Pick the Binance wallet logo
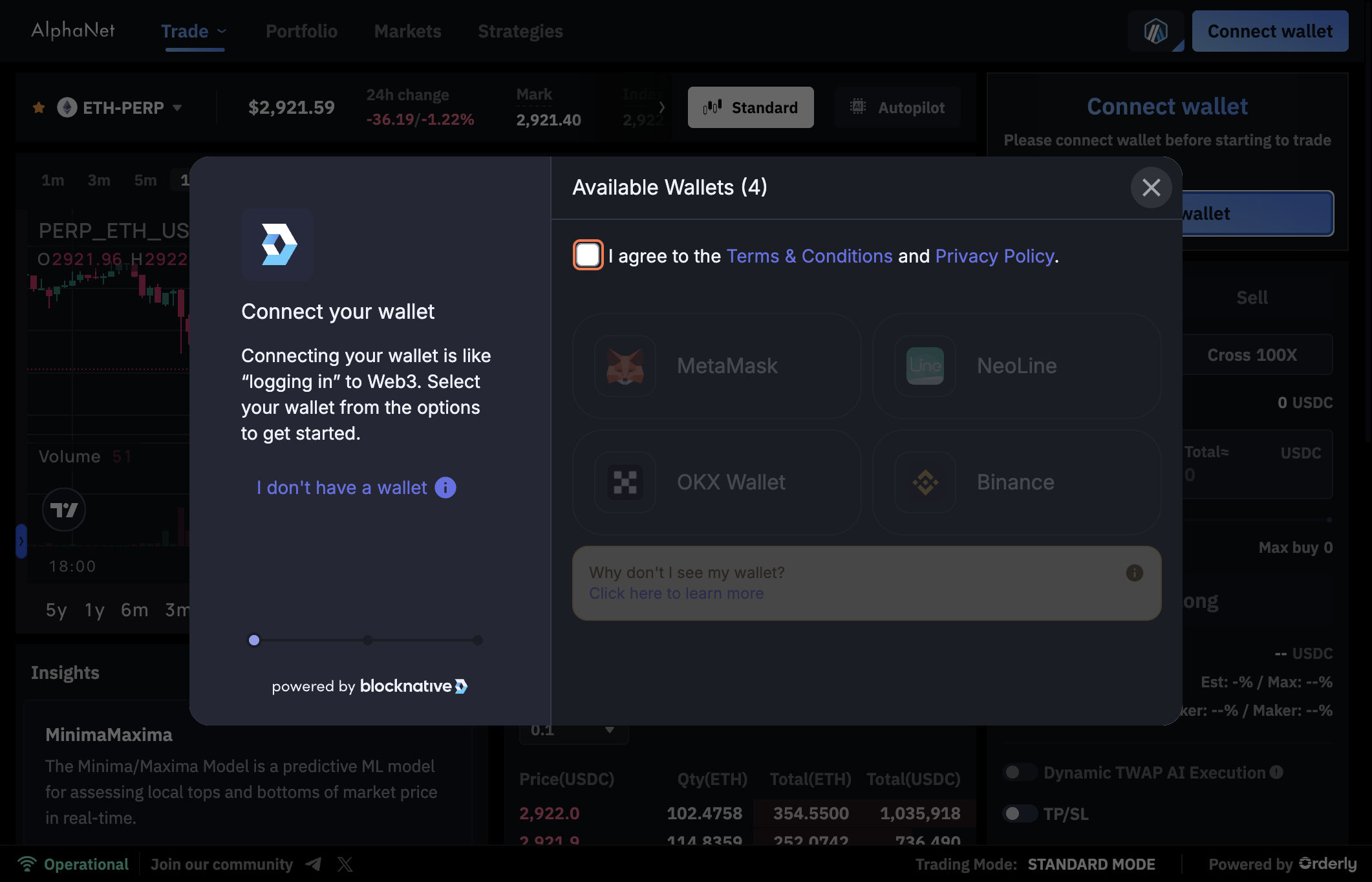Image resolution: width=1372 pixels, height=882 pixels. point(925,482)
